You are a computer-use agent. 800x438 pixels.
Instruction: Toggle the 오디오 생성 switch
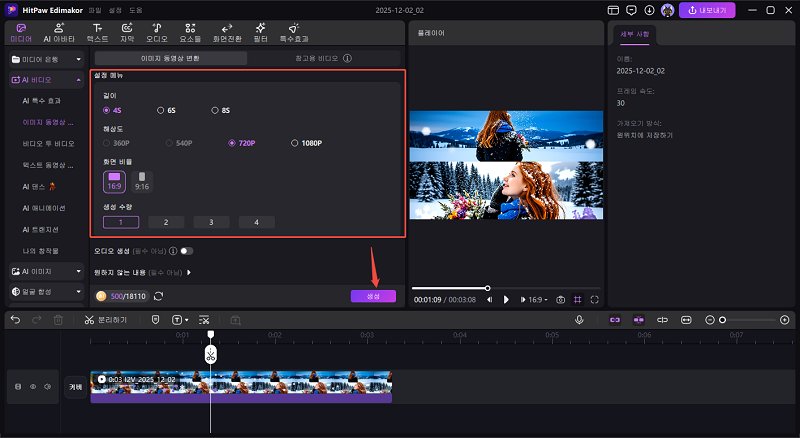pos(187,251)
